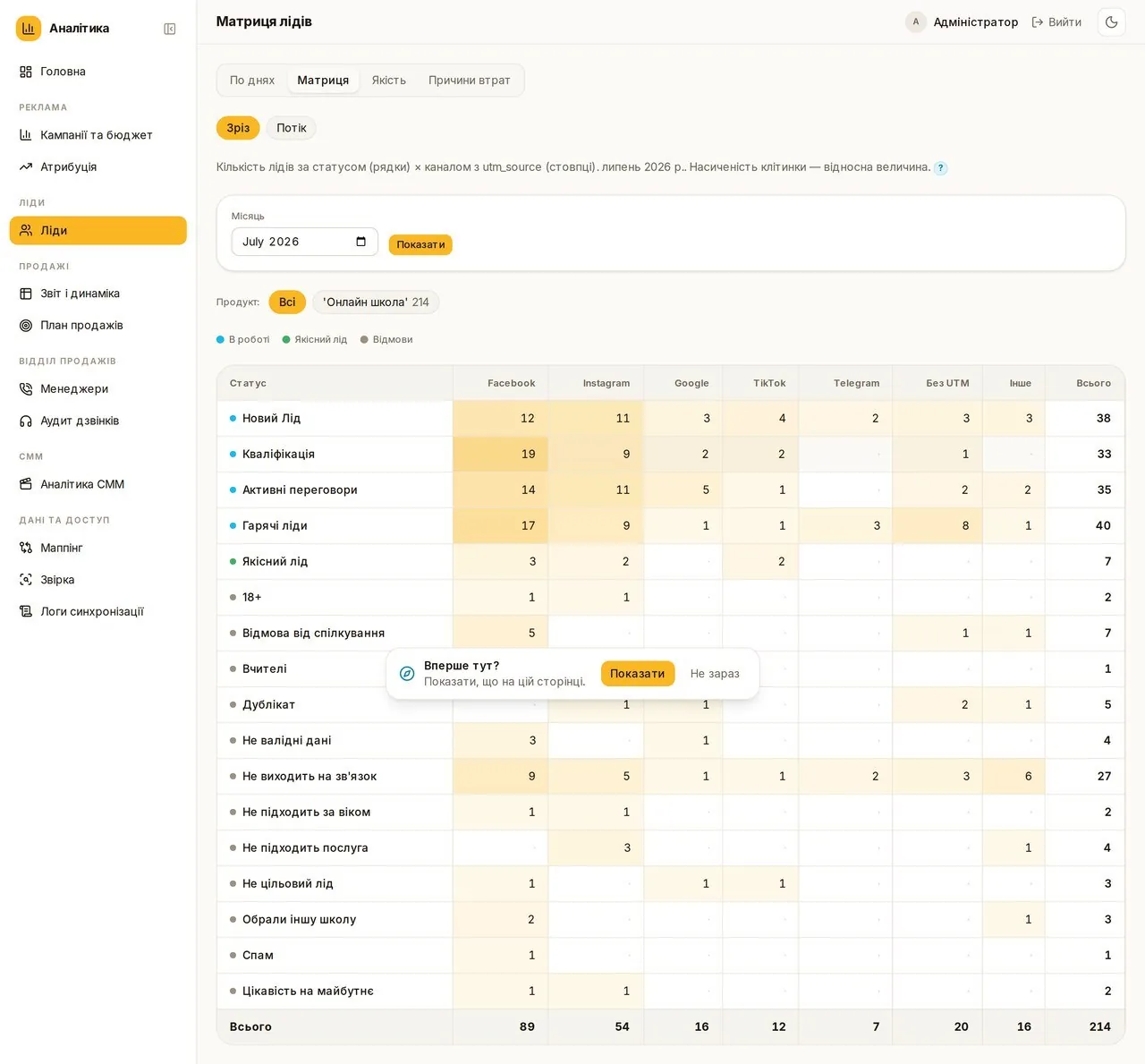Open the Якість tab

tap(389, 81)
